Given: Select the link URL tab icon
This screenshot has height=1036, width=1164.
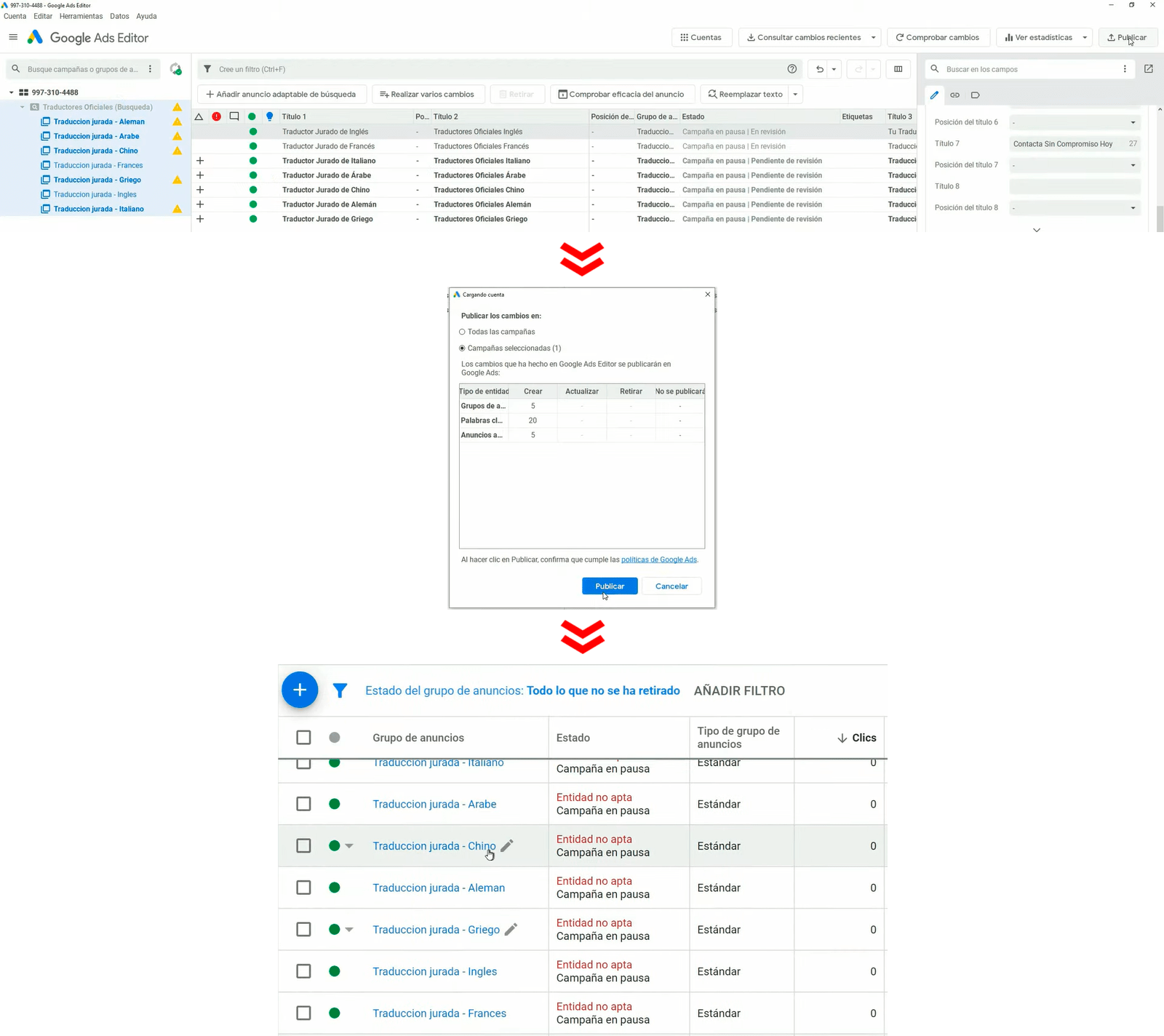Looking at the screenshot, I should pos(955,95).
